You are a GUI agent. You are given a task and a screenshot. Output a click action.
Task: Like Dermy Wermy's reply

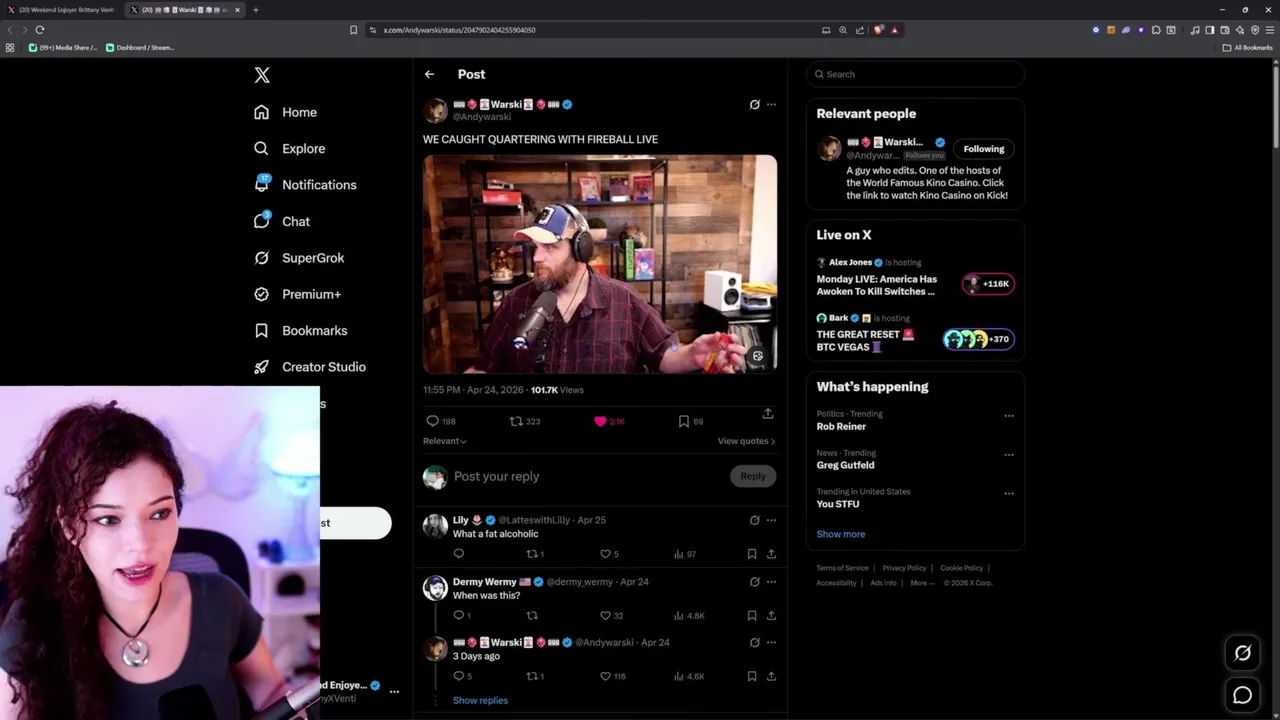point(605,615)
